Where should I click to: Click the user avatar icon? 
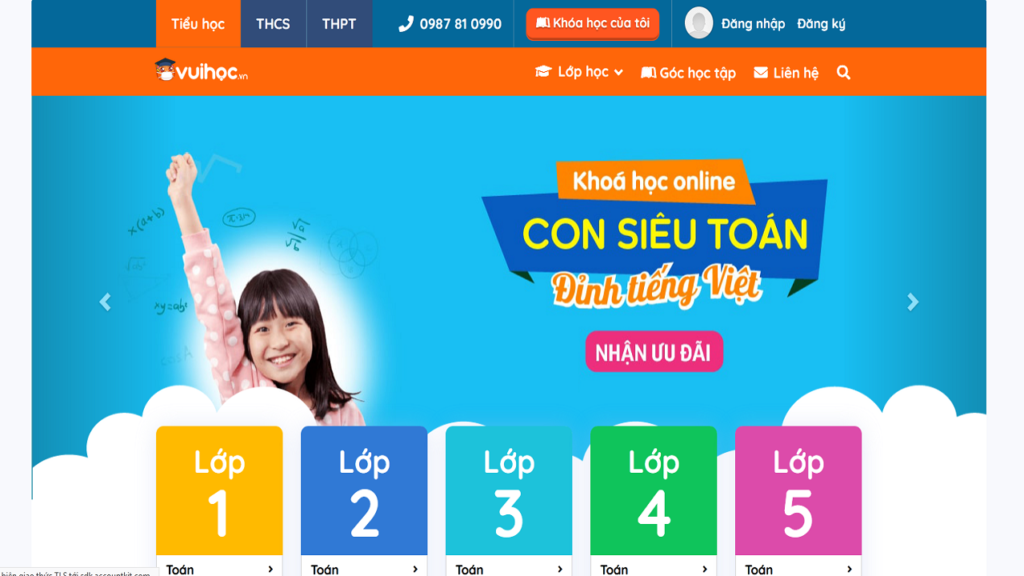pyautogui.click(x=698, y=24)
